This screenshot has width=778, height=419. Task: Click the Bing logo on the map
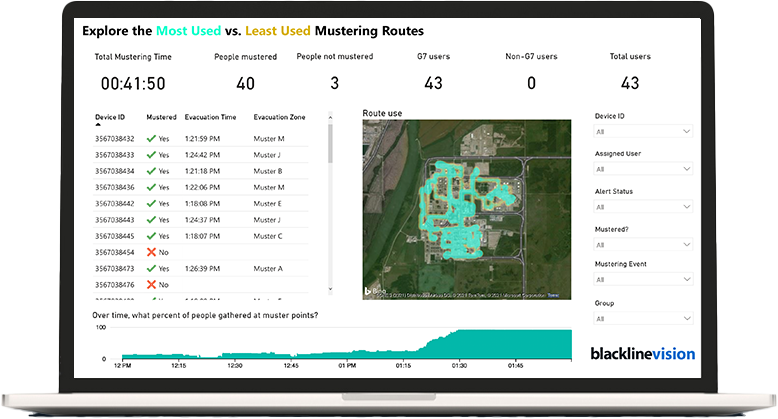click(x=373, y=291)
